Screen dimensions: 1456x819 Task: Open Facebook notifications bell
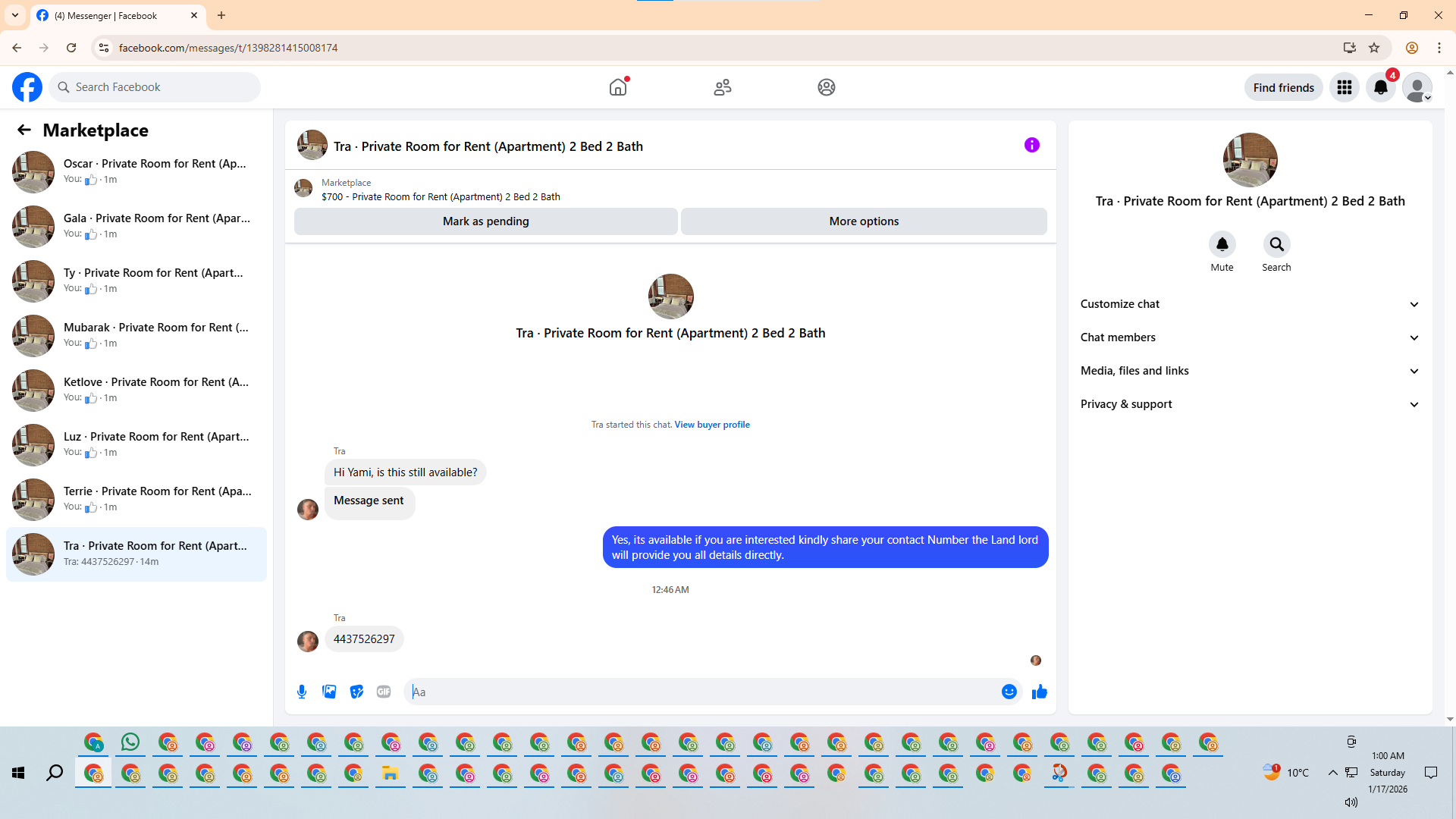coord(1380,87)
